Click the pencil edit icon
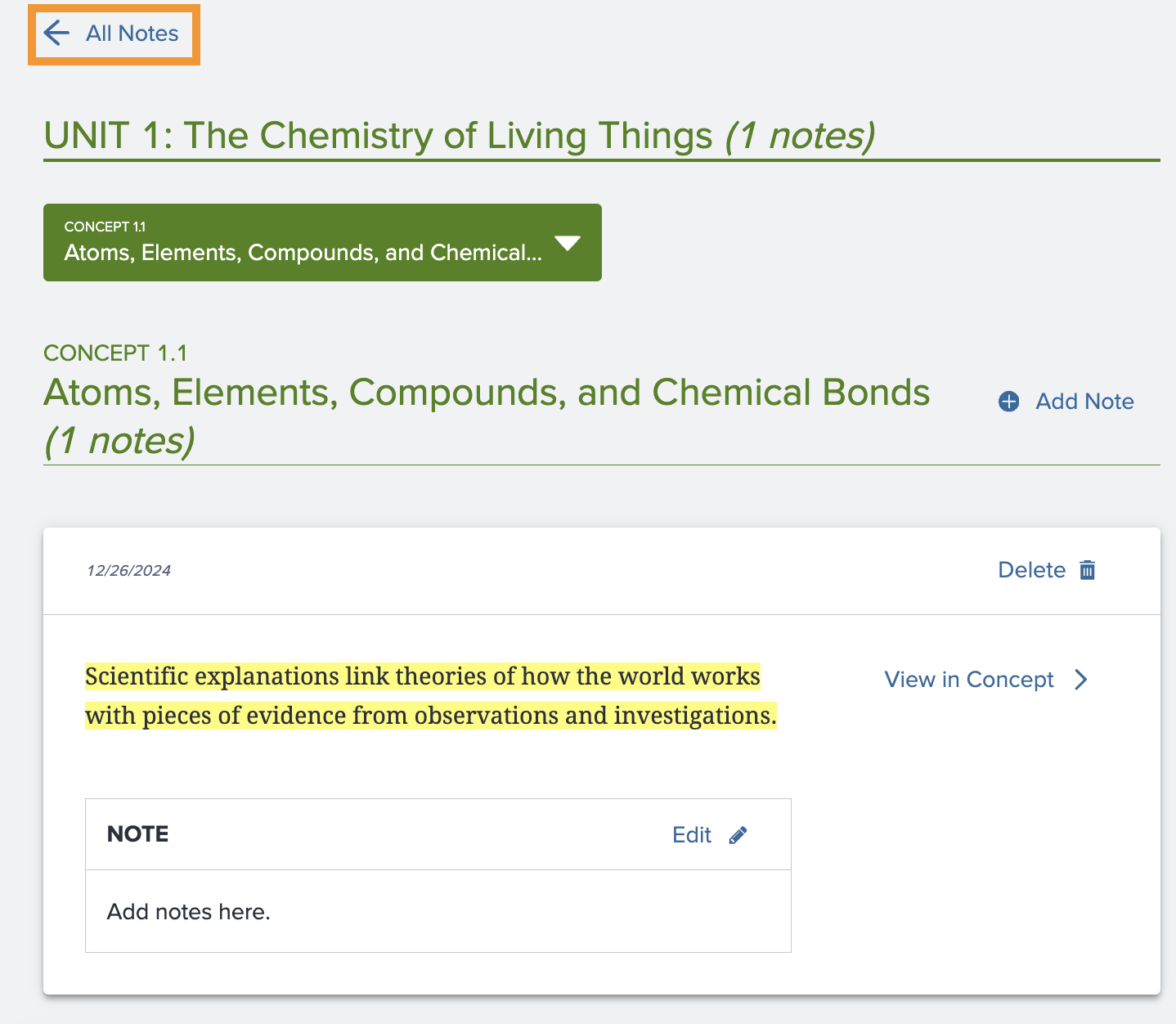1176x1024 pixels. (x=738, y=835)
